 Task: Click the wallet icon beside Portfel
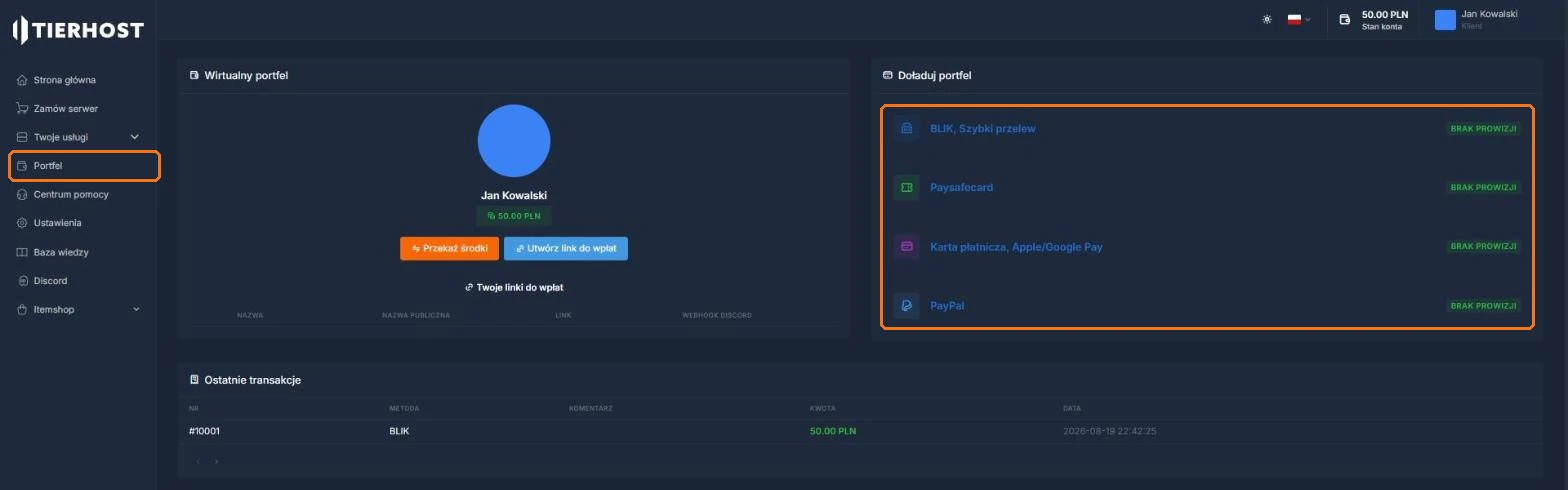pyautogui.click(x=22, y=166)
